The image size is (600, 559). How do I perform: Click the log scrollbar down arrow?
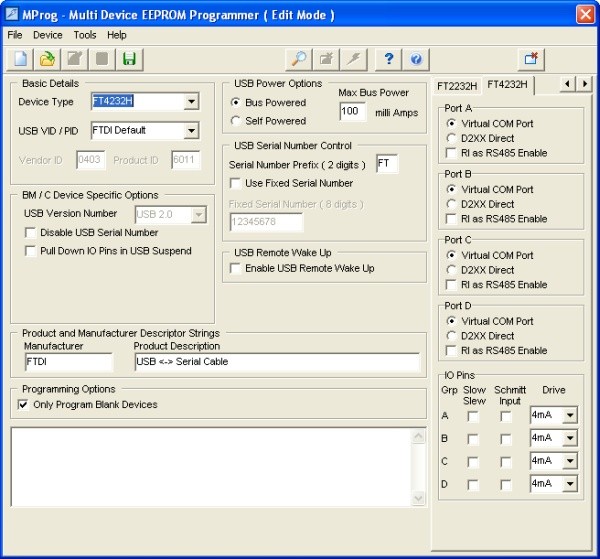[418, 499]
